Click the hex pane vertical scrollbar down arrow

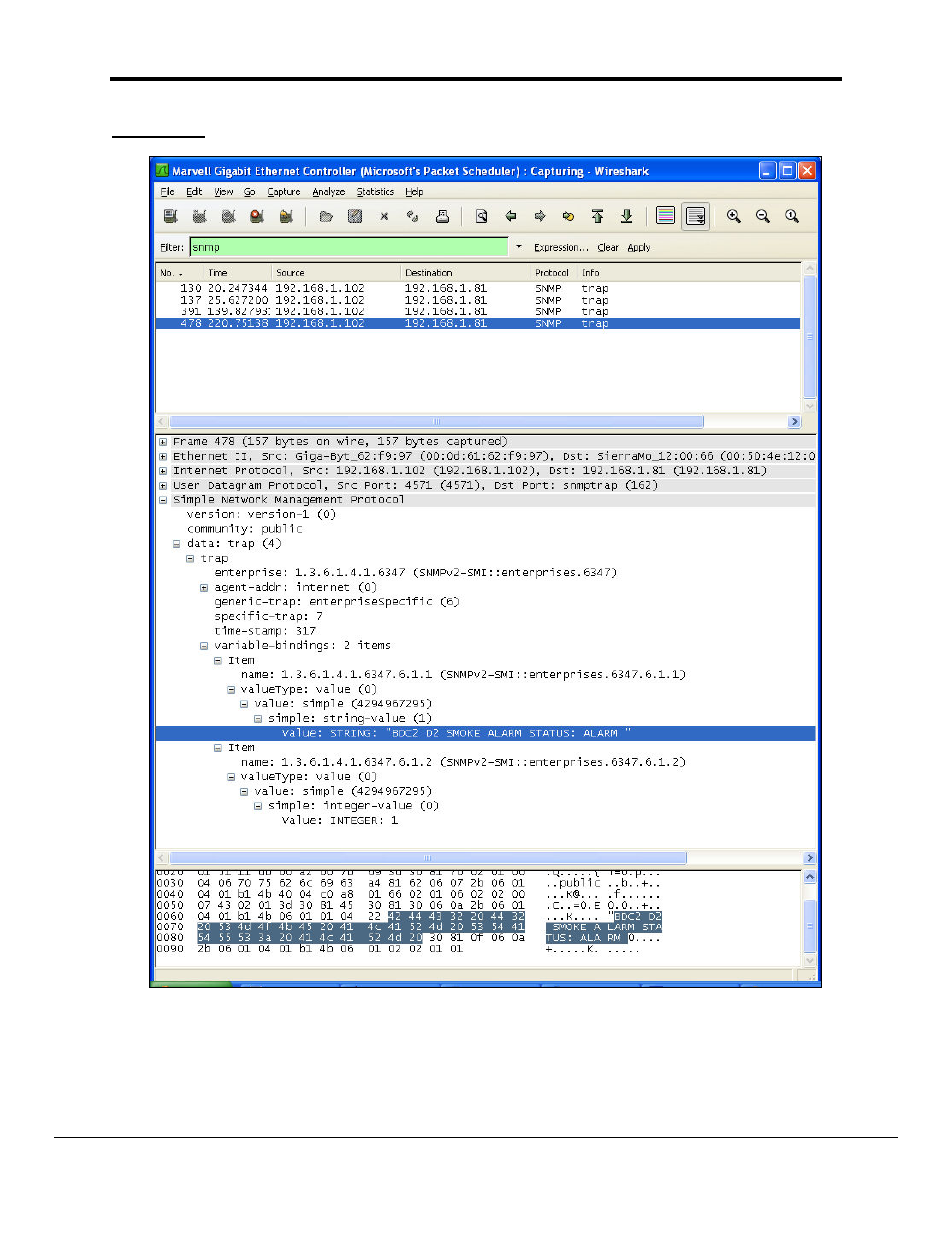[810, 961]
